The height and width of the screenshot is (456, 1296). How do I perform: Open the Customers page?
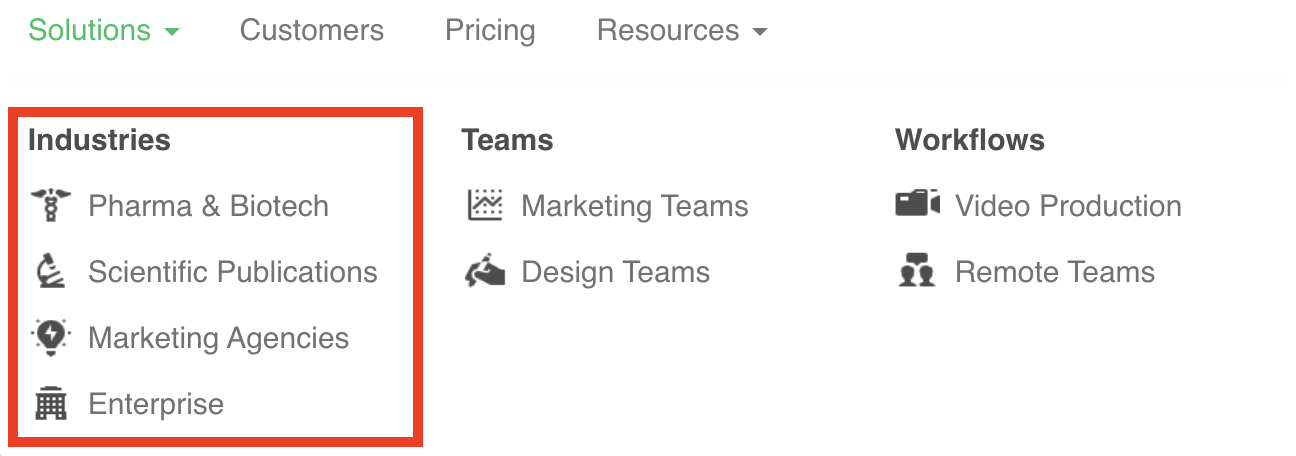[x=311, y=30]
